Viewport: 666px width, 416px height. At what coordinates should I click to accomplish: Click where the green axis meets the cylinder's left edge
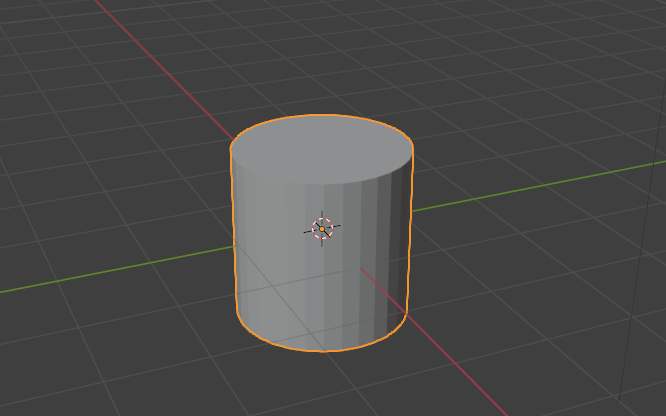coord(234,247)
